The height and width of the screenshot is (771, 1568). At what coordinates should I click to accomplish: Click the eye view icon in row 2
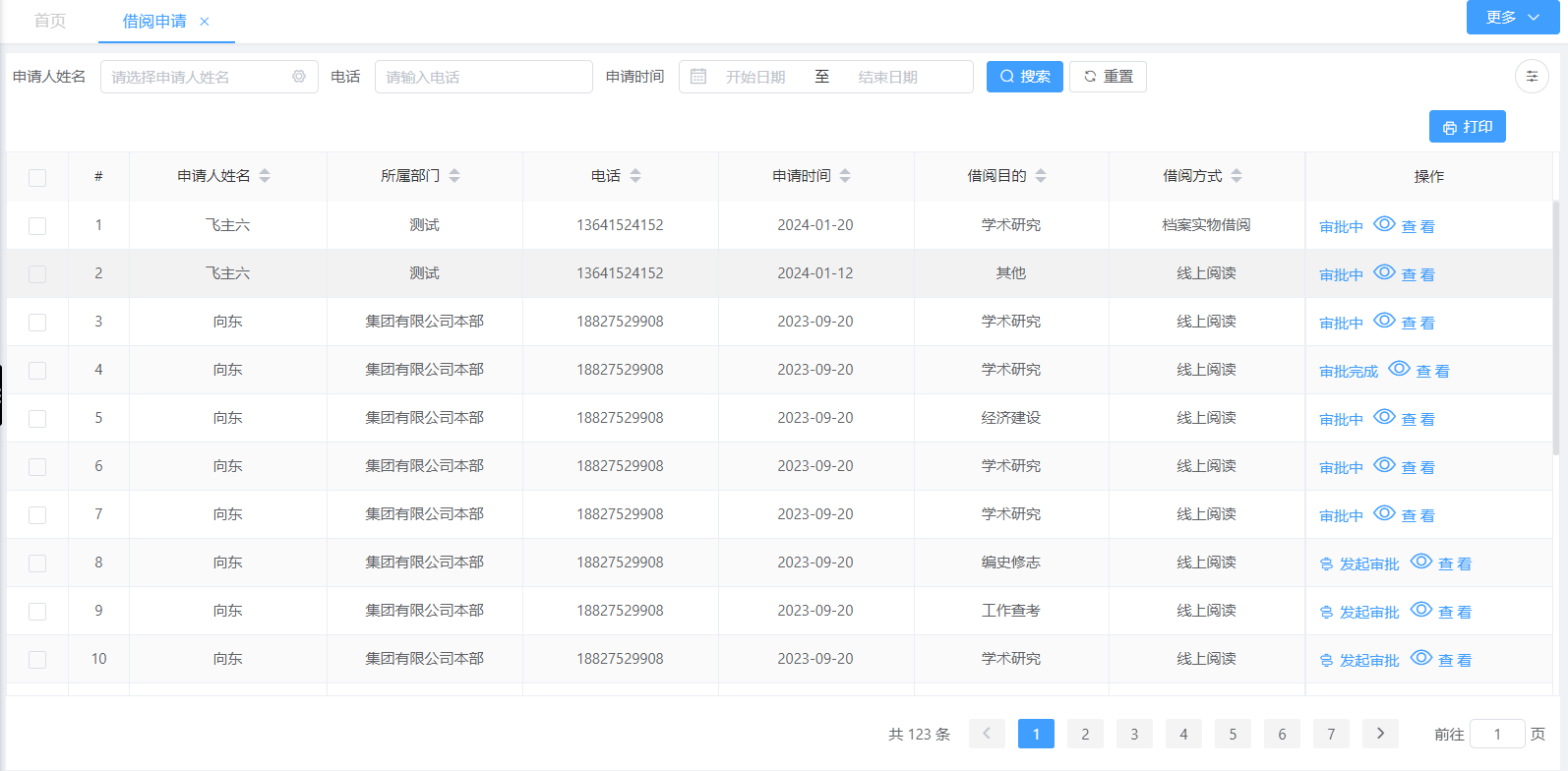[x=1384, y=272]
